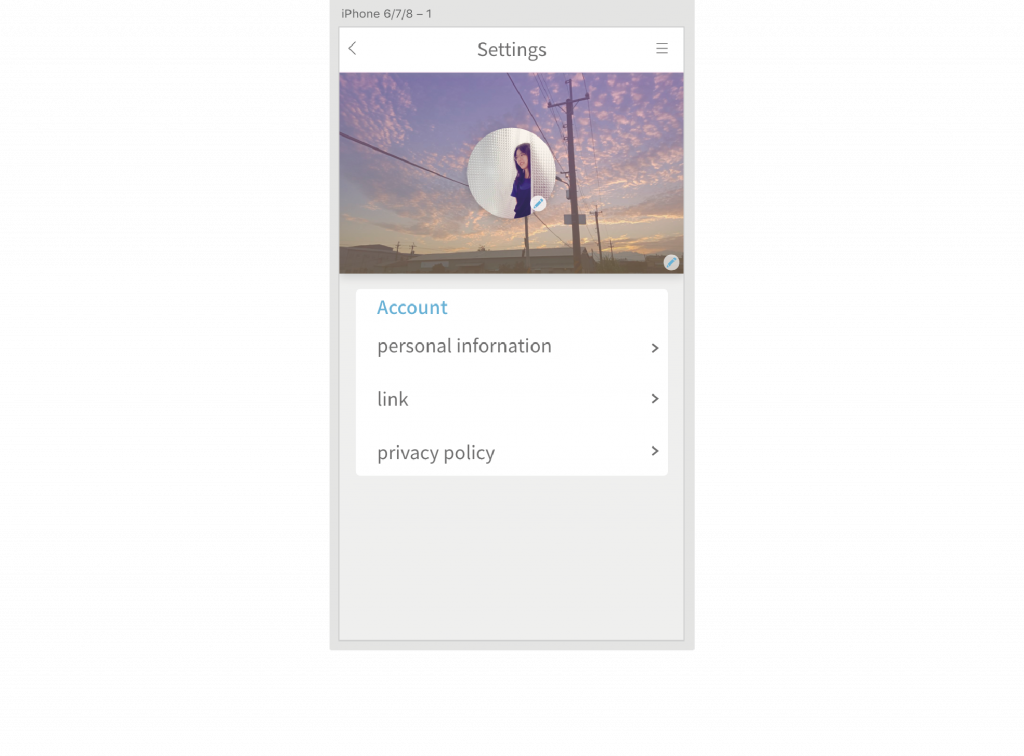Screen dimensions: 1024x756
Task: Select the iPhone 6/7/8 – 1 artboard label
Action: point(386,14)
